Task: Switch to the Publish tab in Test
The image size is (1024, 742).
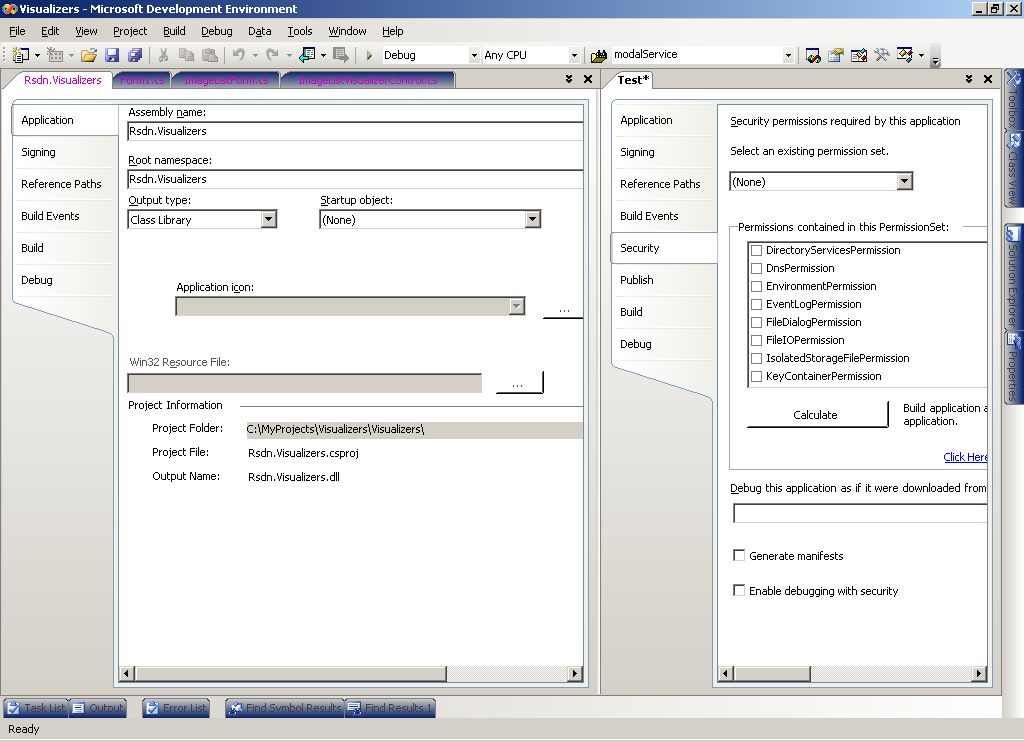Action: click(x=637, y=280)
